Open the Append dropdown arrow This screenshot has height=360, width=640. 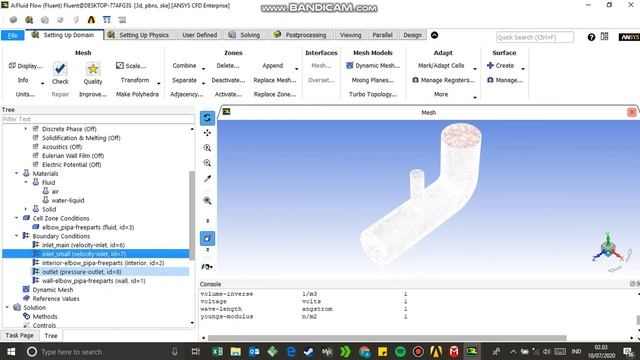coord(296,69)
